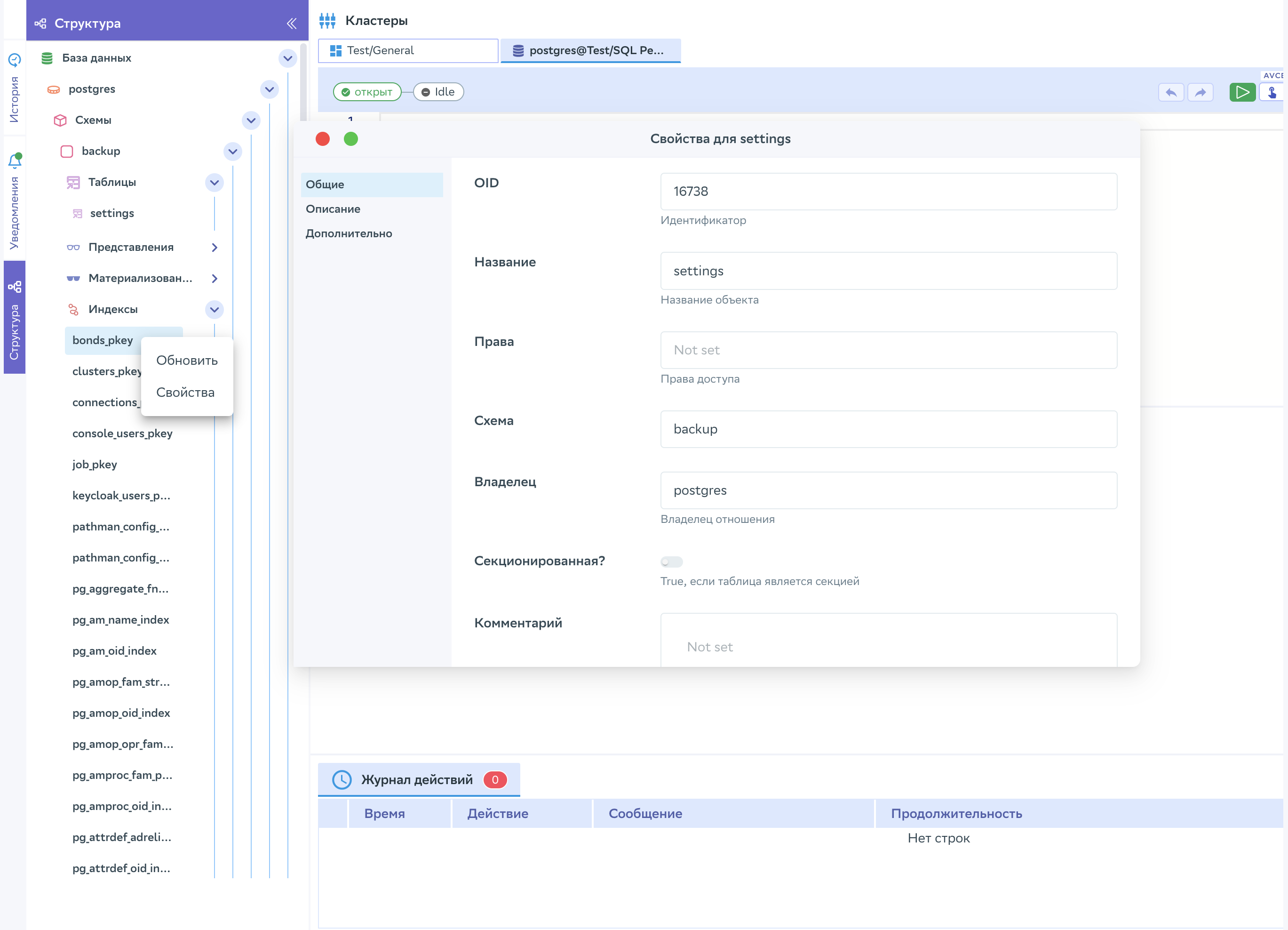
Task: Open История sidebar panel icon
Action: coord(15,60)
